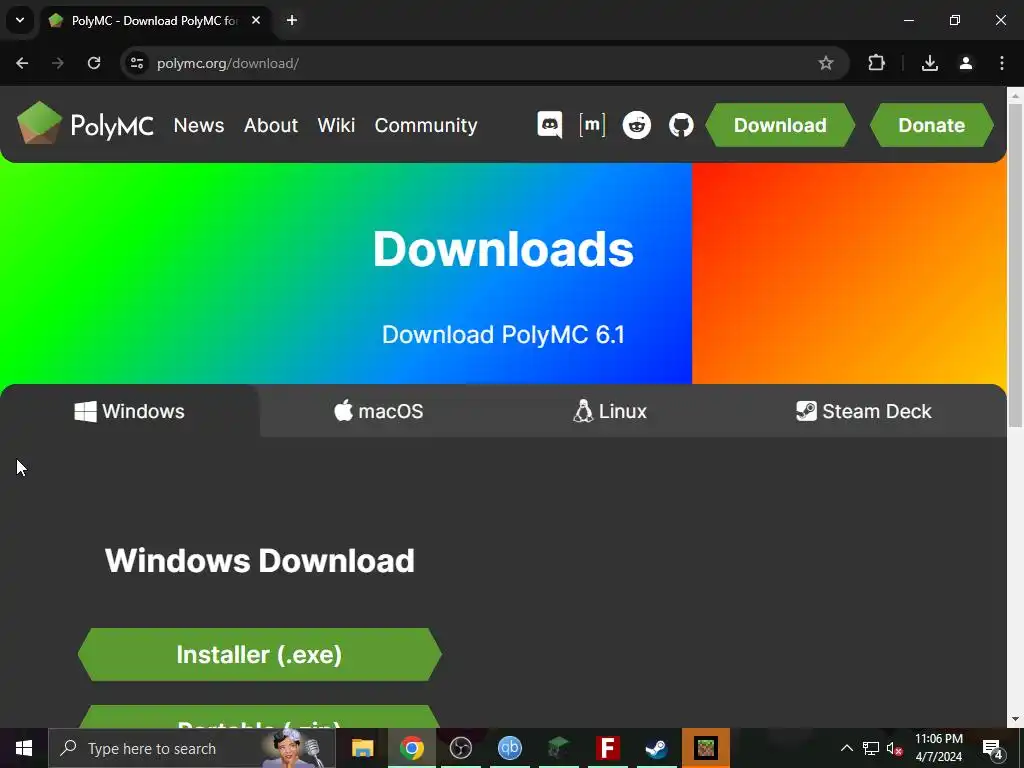Image resolution: width=1024 pixels, height=768 pixels.
Task: Open the Discord icon link
Action: coord(550,124)
